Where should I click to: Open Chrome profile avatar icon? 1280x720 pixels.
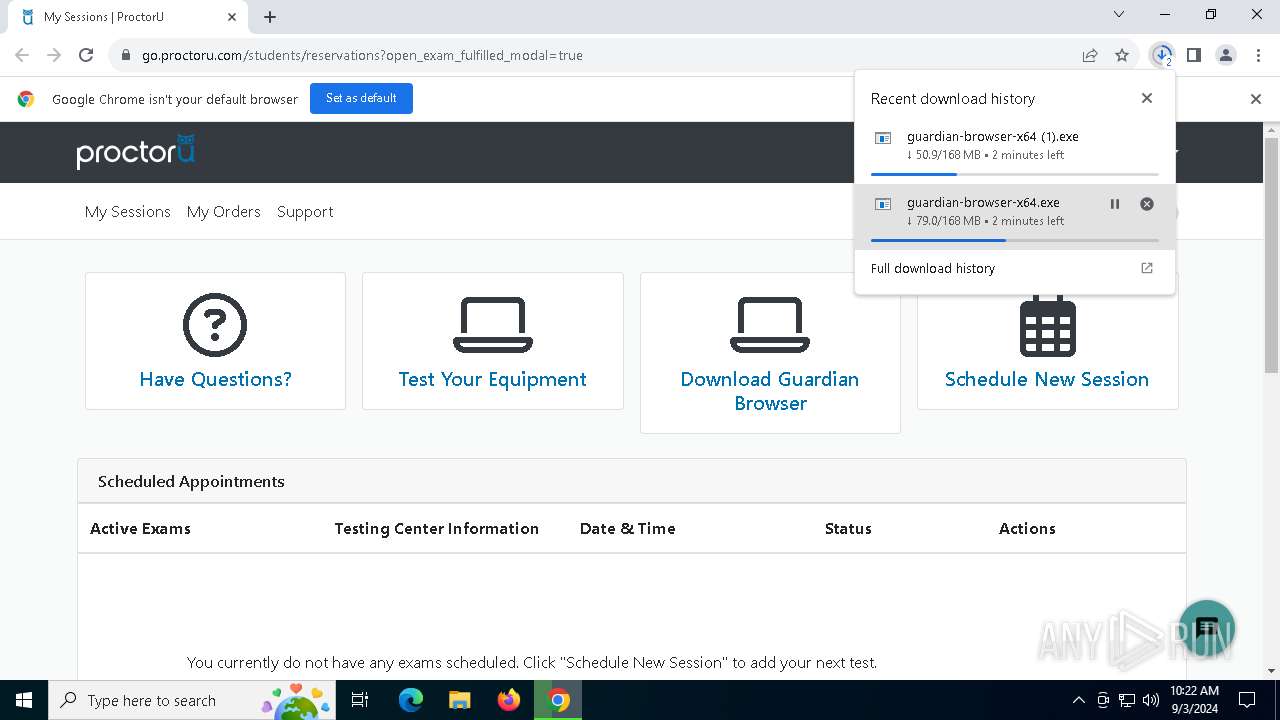[1226, 55]
